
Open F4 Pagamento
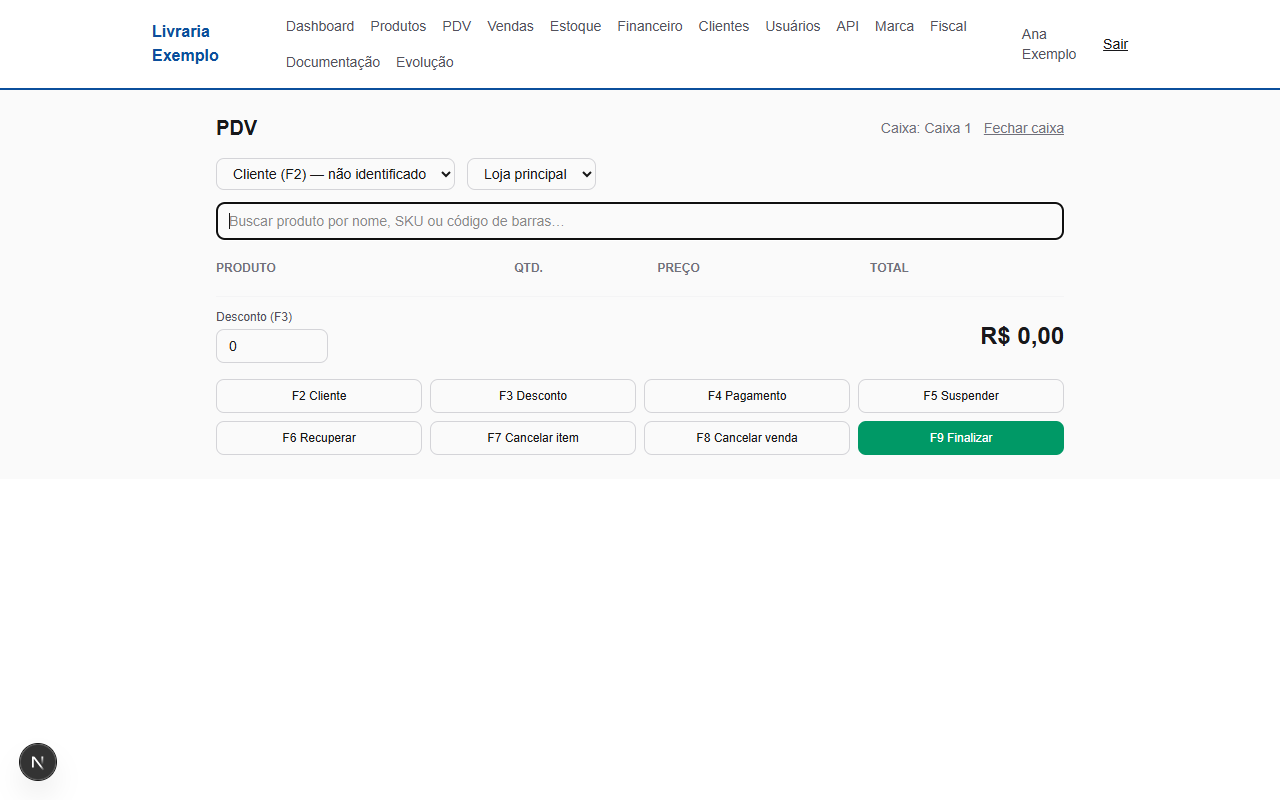tap(747, 396)
